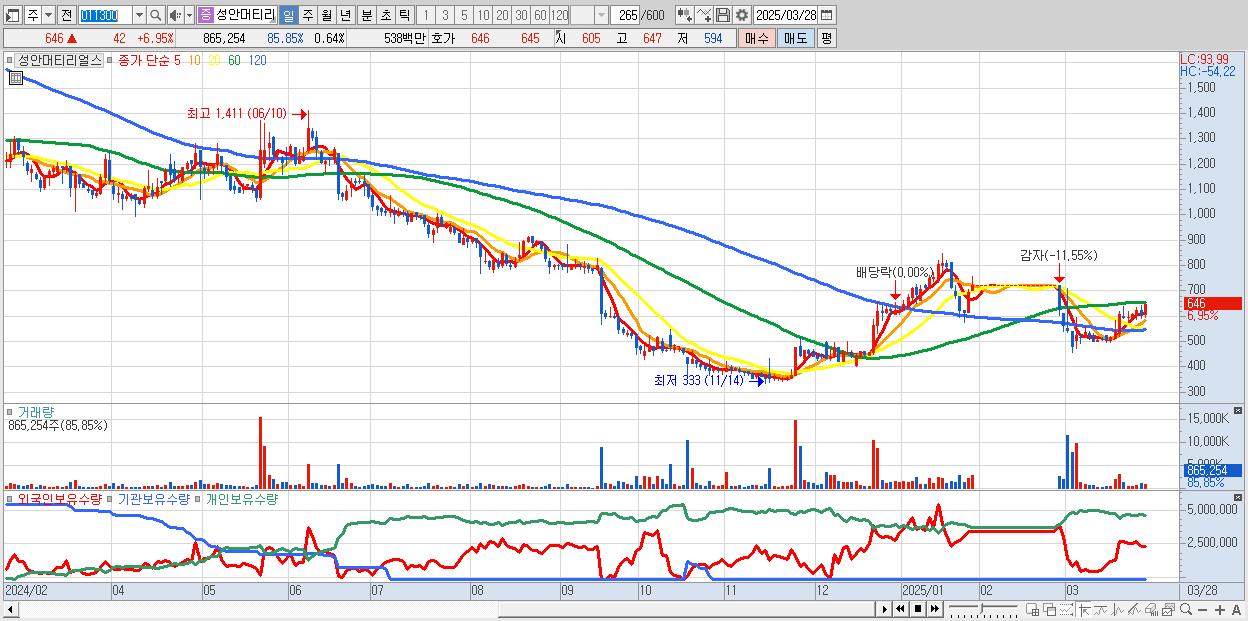Toggle the 분 (minute) period button

pos(366,15)
